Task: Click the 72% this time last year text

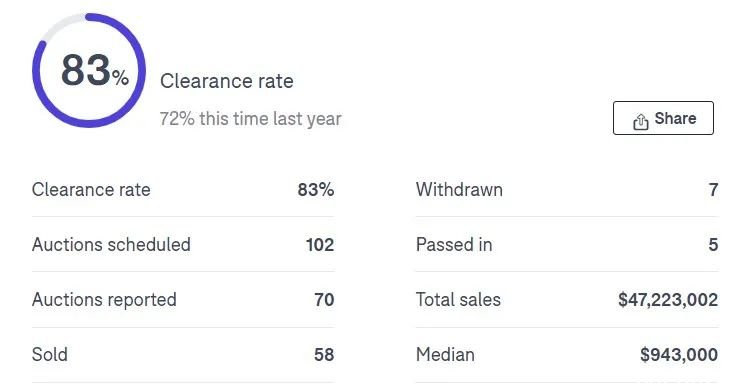Action: [x=251, y=119]
